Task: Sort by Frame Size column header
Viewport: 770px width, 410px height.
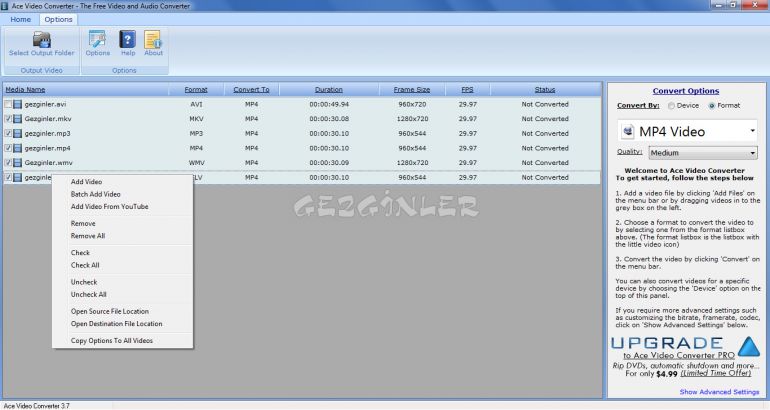Action: (x=412, y=89)
